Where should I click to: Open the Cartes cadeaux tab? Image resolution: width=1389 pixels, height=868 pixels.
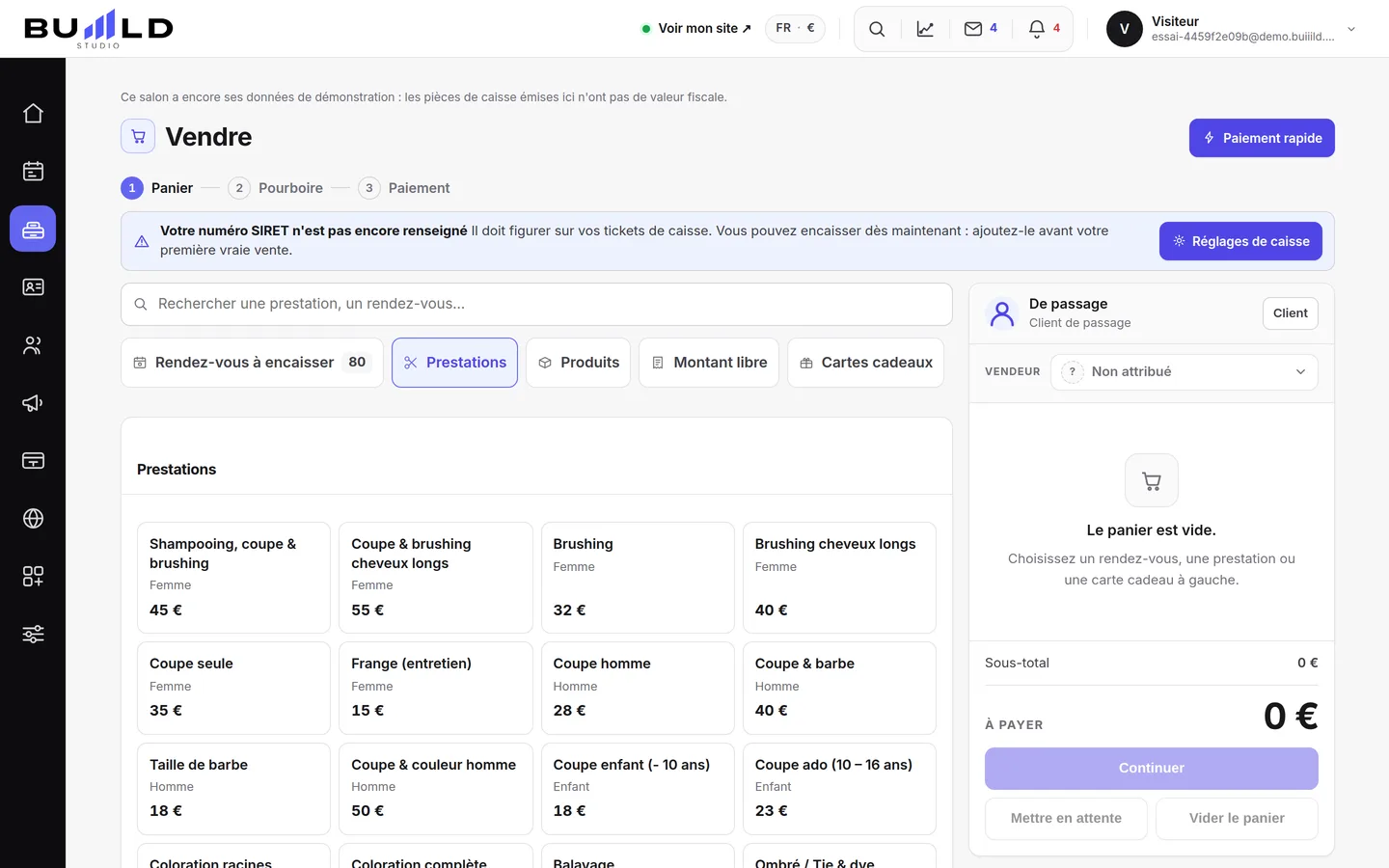point(865,363)
